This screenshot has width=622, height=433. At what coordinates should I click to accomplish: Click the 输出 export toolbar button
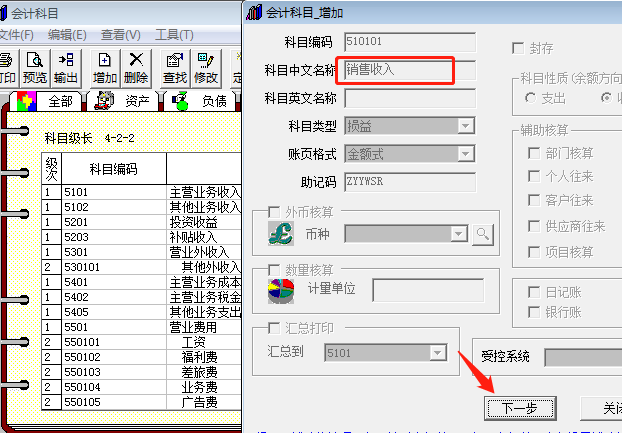tap(66, 69)
